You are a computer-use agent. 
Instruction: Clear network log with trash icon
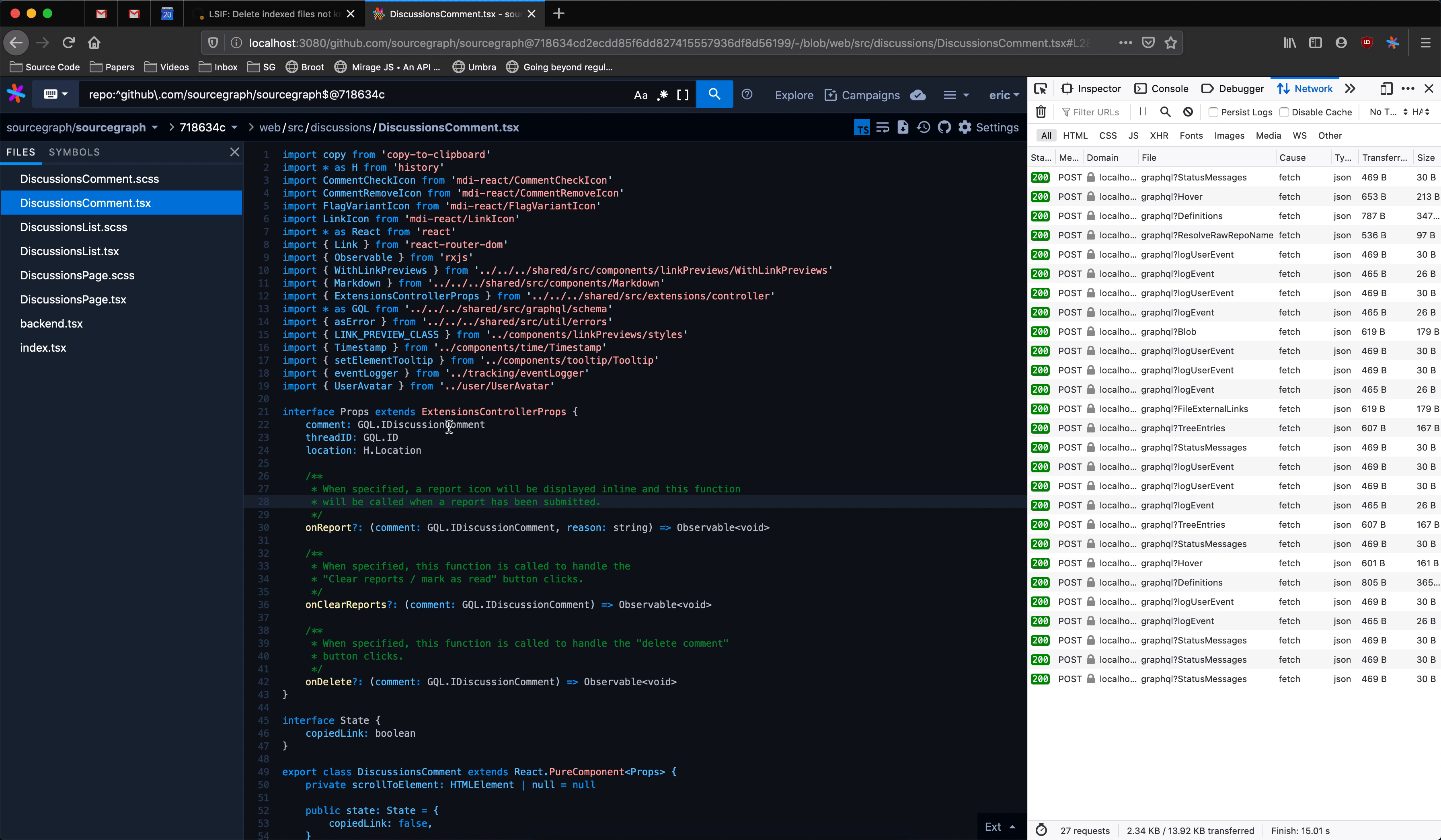coord(1041,112)
